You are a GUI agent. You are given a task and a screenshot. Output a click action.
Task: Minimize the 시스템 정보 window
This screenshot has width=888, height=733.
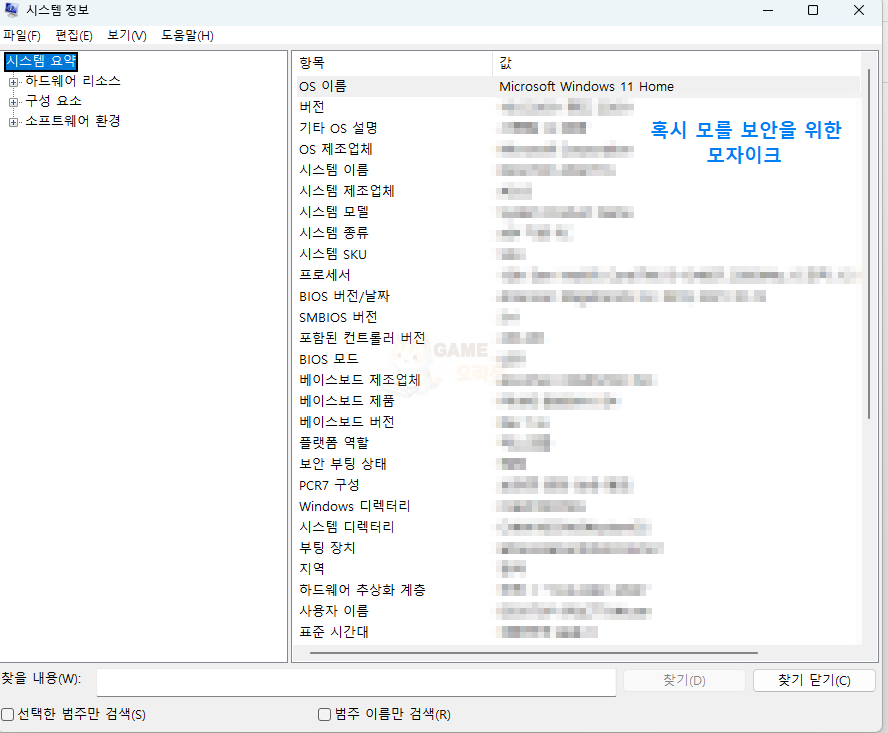[x=768, y=10]
